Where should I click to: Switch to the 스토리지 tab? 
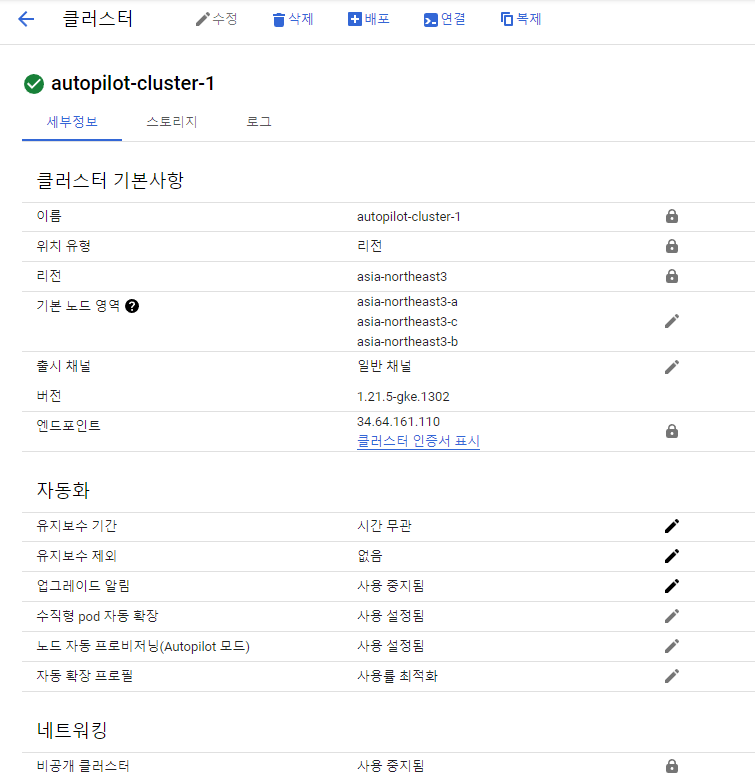171,122
